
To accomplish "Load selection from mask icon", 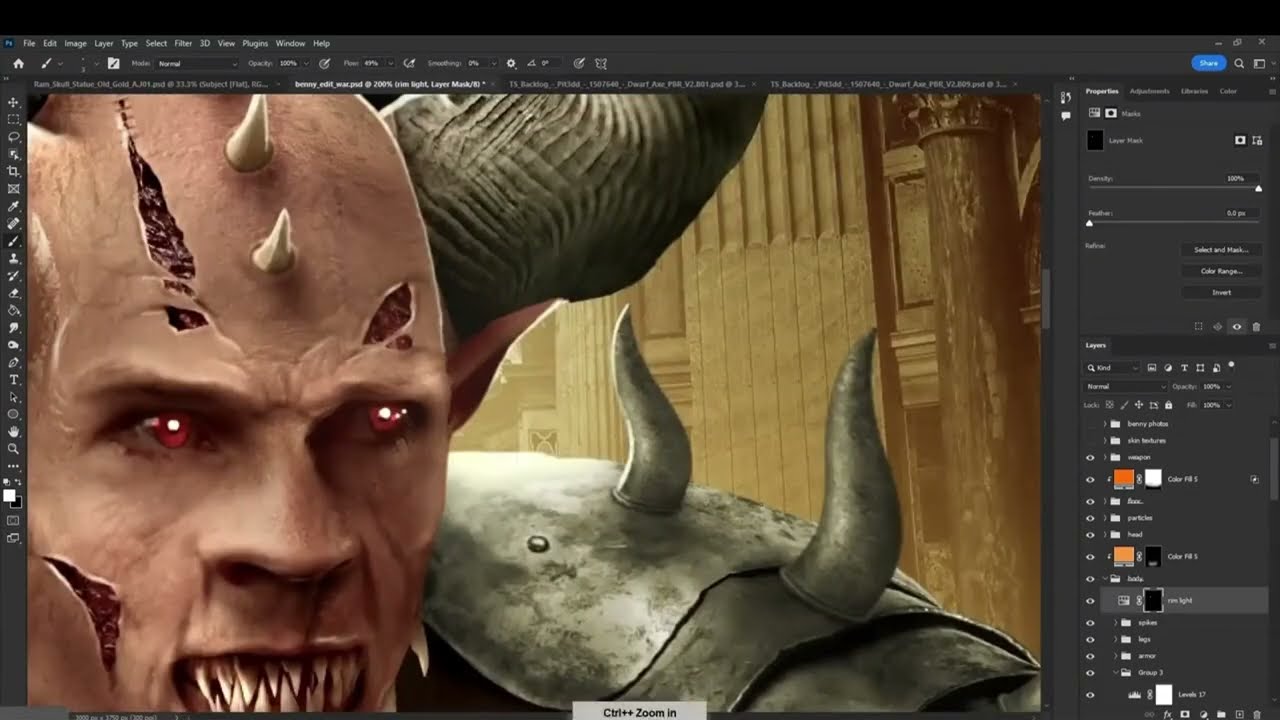I will (x=1198, y=327).
